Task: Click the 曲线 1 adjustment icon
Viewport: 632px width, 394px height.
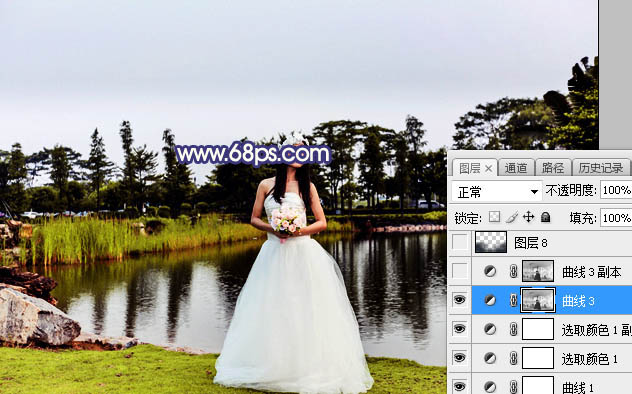Action: point(490,387)
